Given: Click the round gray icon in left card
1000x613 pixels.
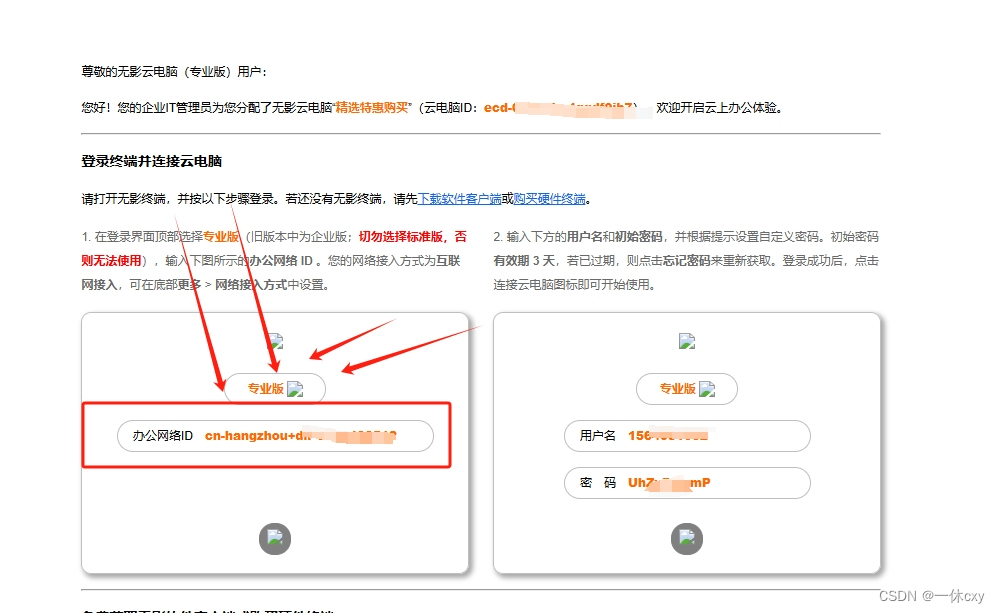Looking at the screenshot, I should point(275,539).
